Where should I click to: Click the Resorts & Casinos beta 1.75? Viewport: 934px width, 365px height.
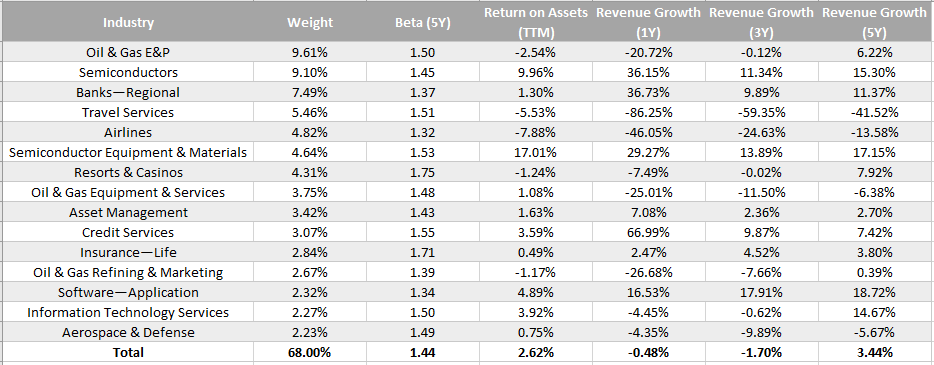point(422,173)
